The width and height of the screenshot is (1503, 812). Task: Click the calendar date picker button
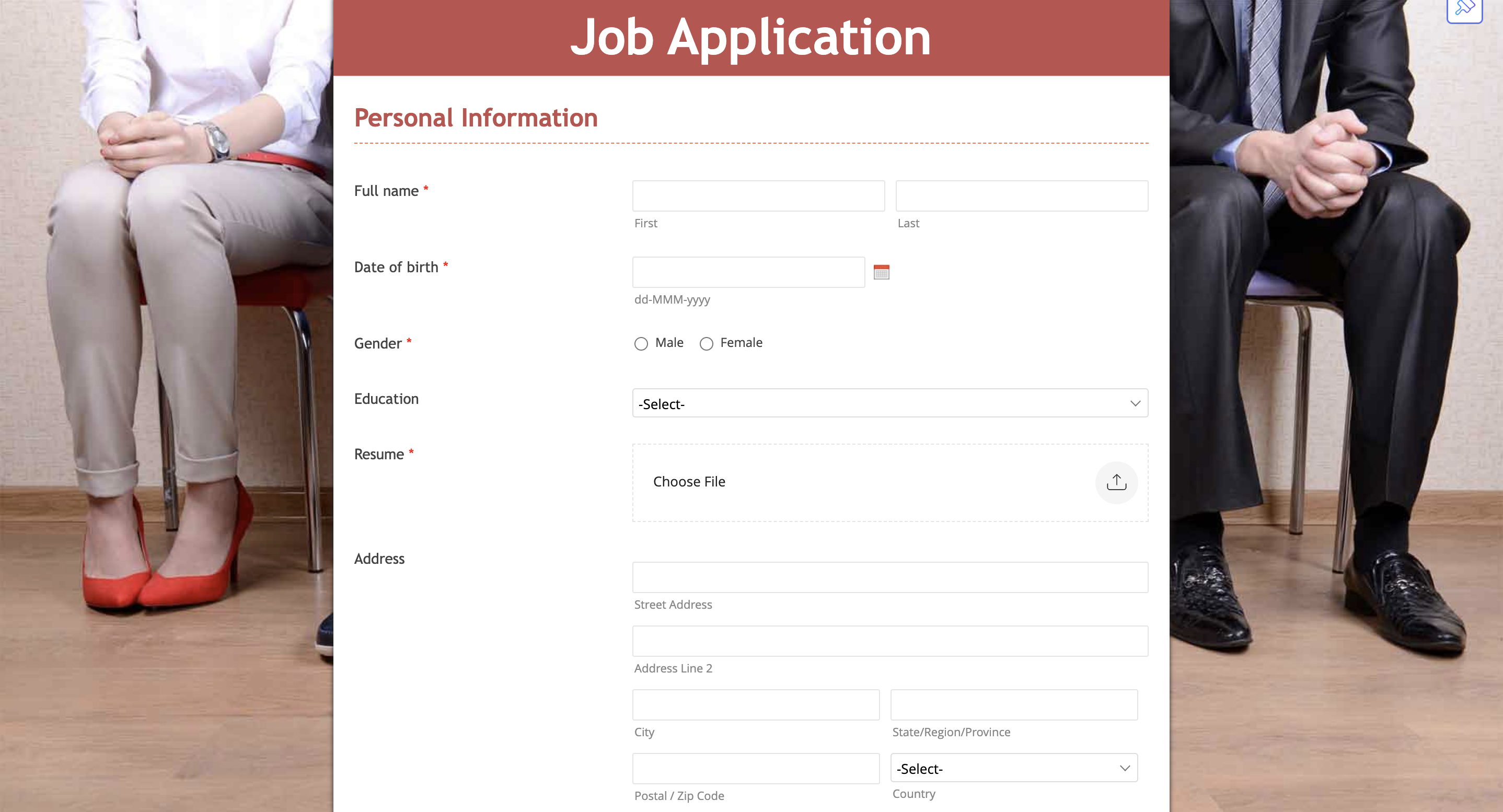[x=882, y=271]
